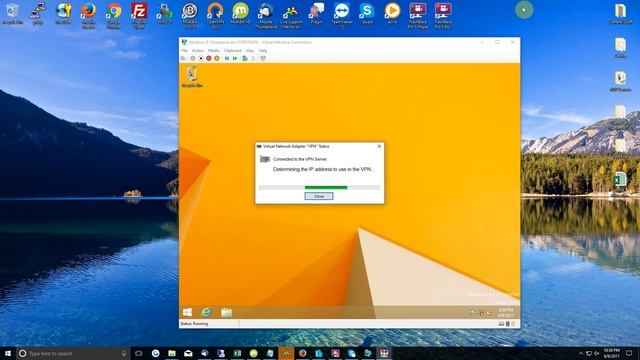The image size is (640, 360).
Task: Open File Explorer on the guest taskbar
Action: [x=226, y=313]
